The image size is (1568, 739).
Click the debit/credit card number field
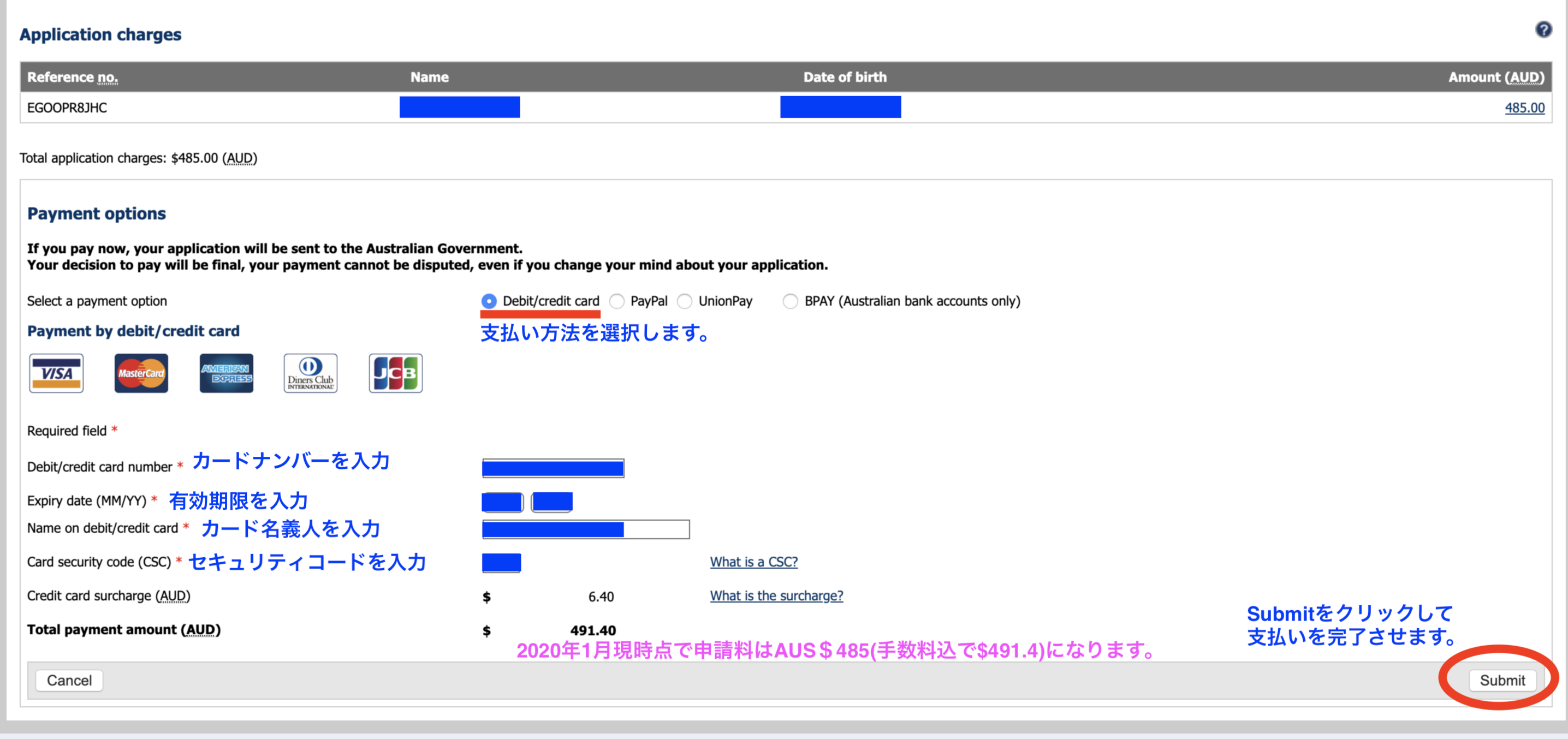click(553, 468)
